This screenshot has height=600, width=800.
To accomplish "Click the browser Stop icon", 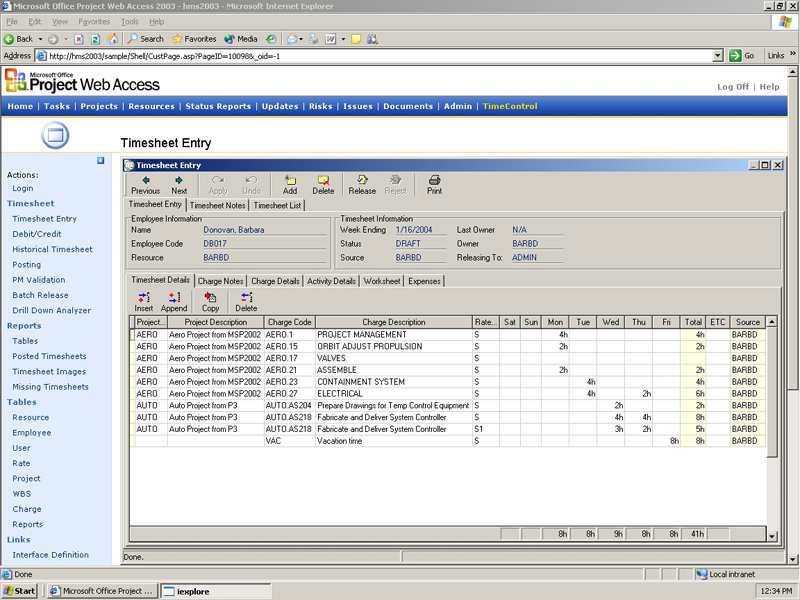I will [x=79, y=39].
